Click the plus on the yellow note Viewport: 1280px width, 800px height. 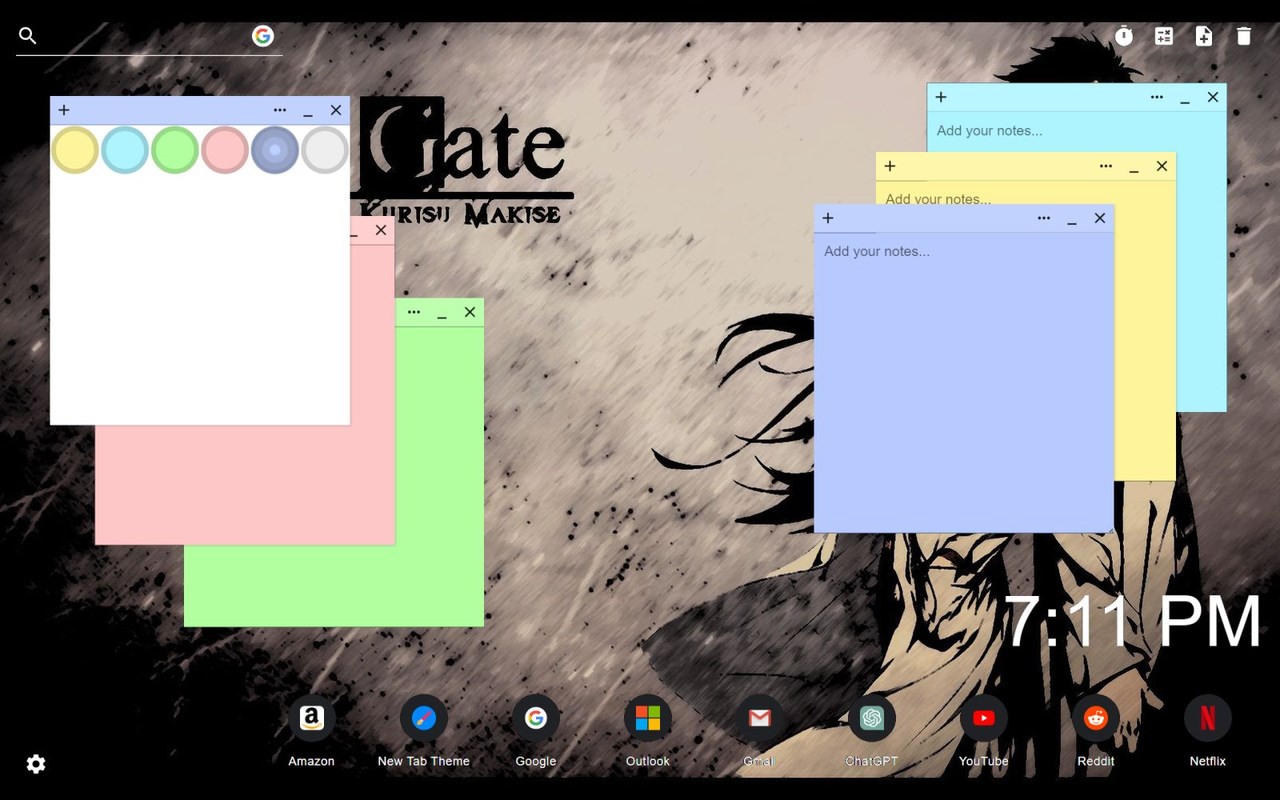[890, 166]
